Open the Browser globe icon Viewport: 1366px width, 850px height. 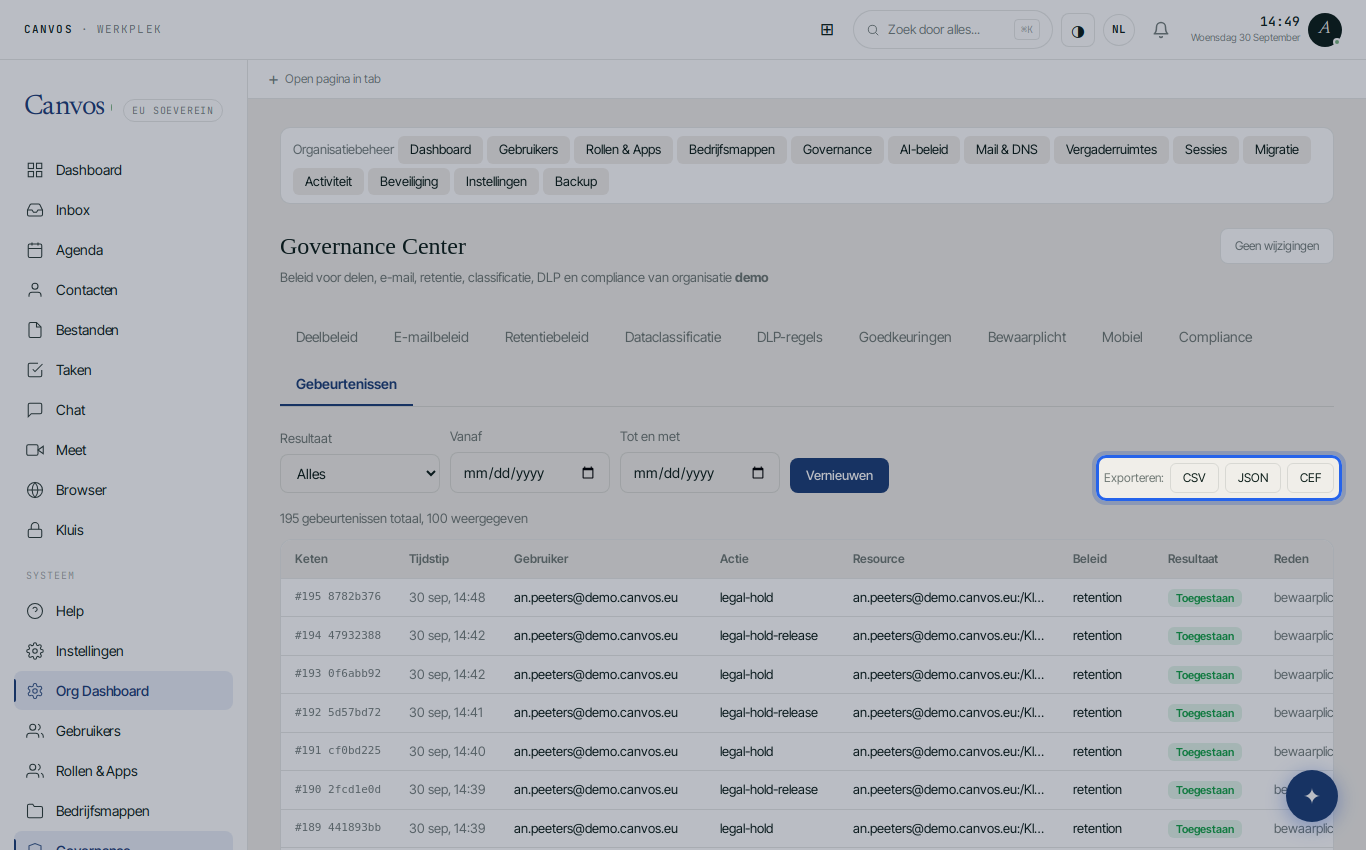(x=35, y=490)
